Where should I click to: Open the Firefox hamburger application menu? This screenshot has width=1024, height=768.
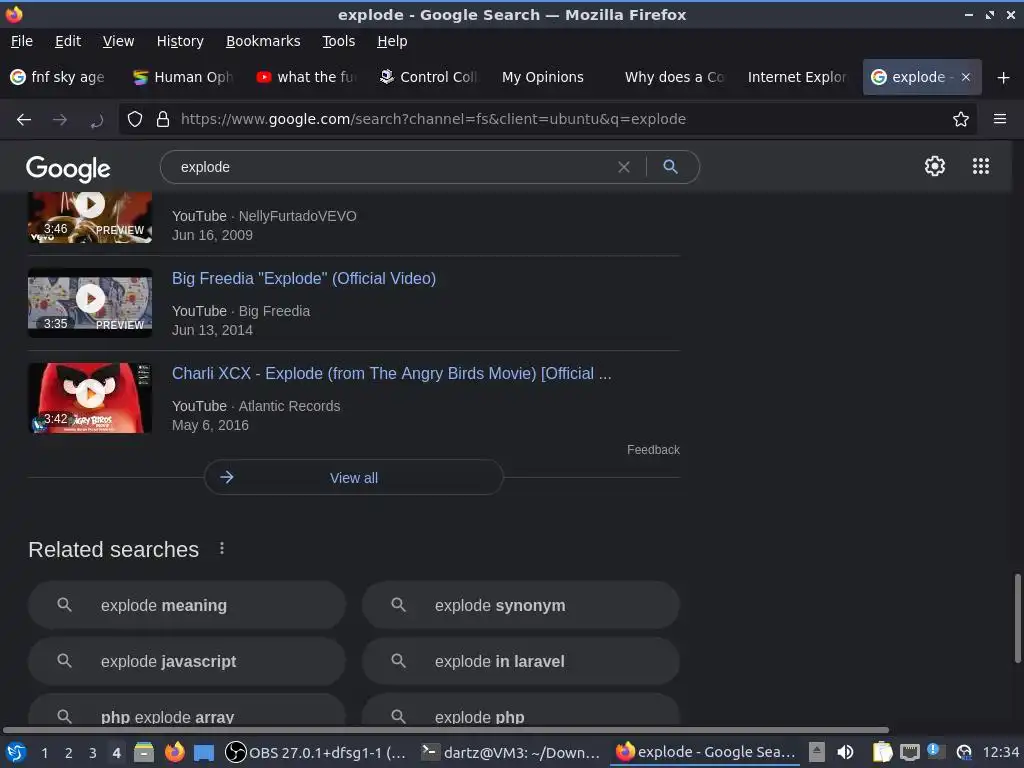[1000, 119]
